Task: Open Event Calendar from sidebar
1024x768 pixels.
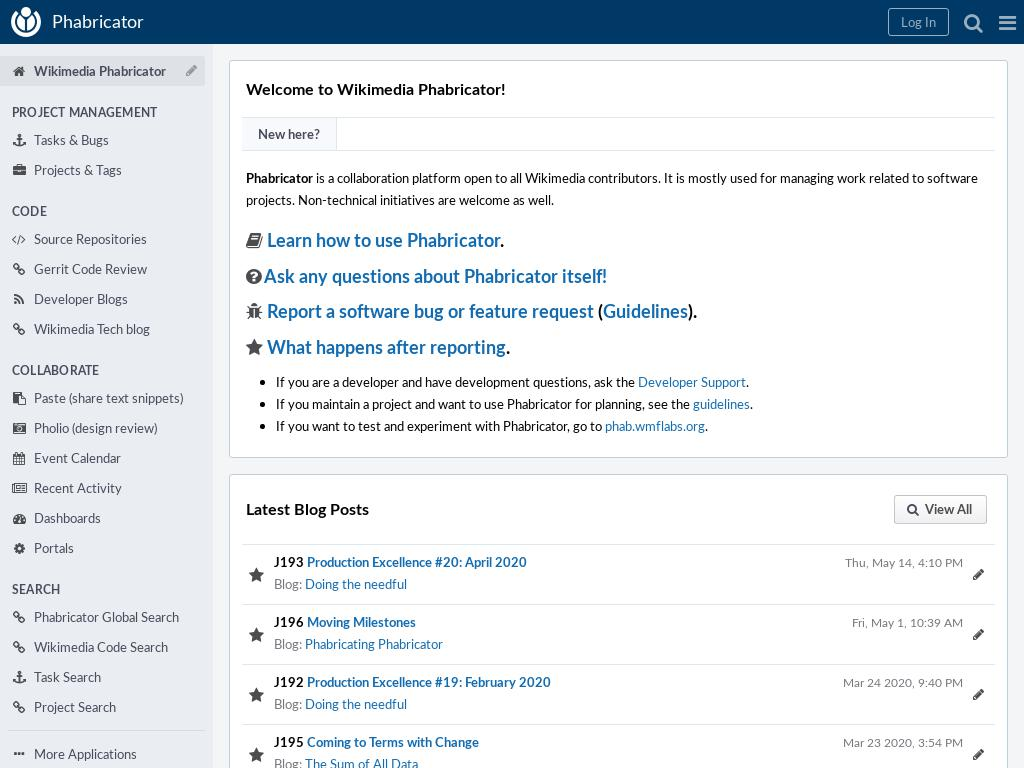Action: [x=77, y=458]
